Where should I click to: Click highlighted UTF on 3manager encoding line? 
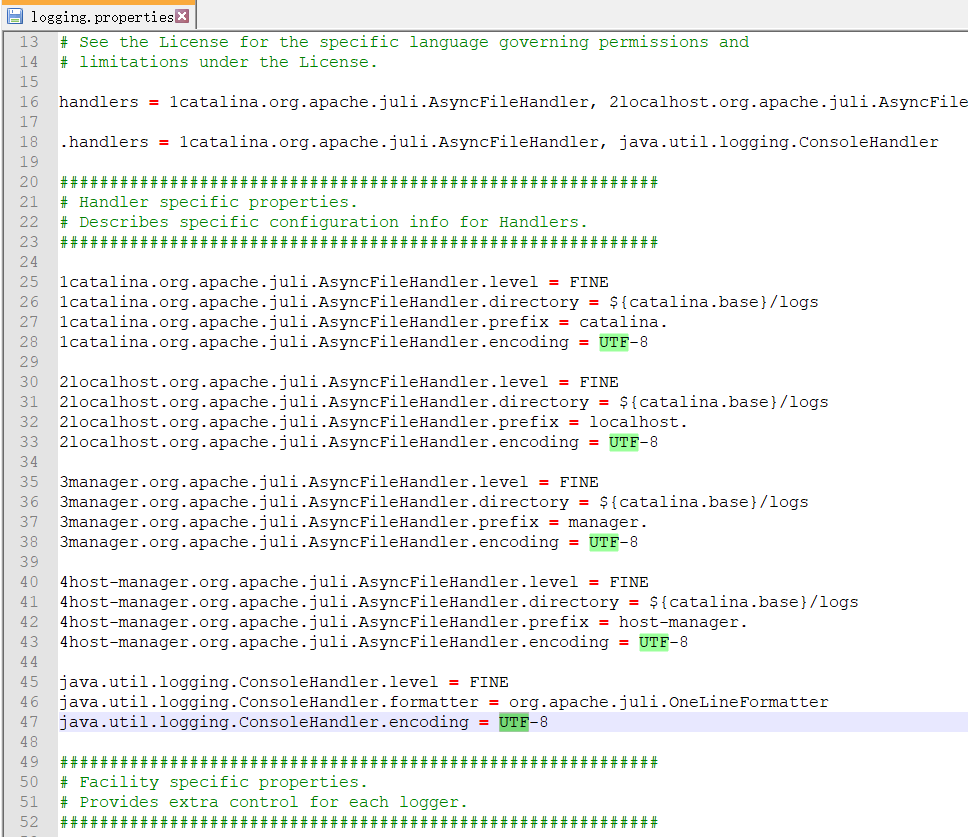click(x=604, y=542)
